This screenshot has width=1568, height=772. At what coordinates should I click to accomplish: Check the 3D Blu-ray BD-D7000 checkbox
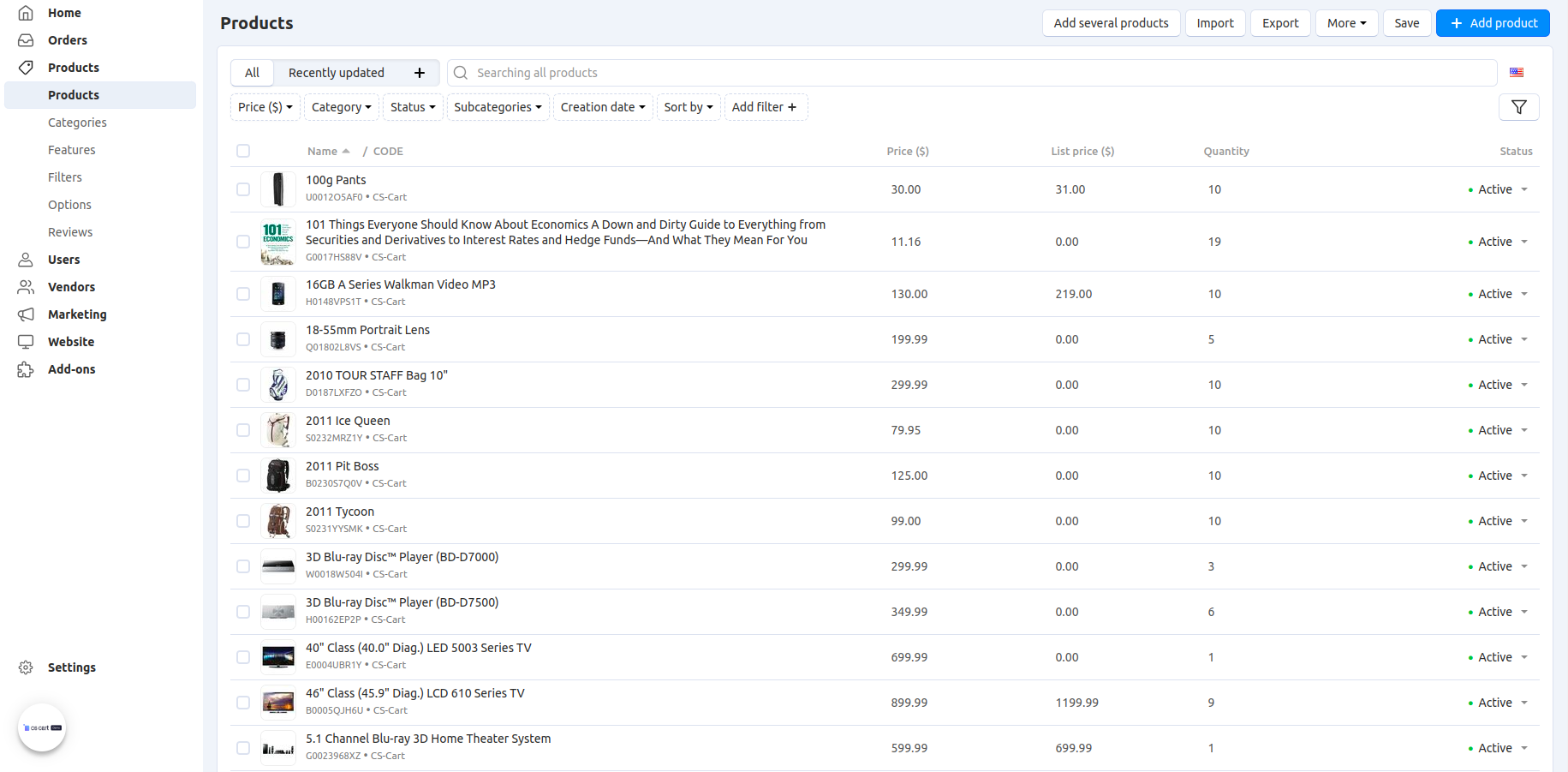coord(243,566)
